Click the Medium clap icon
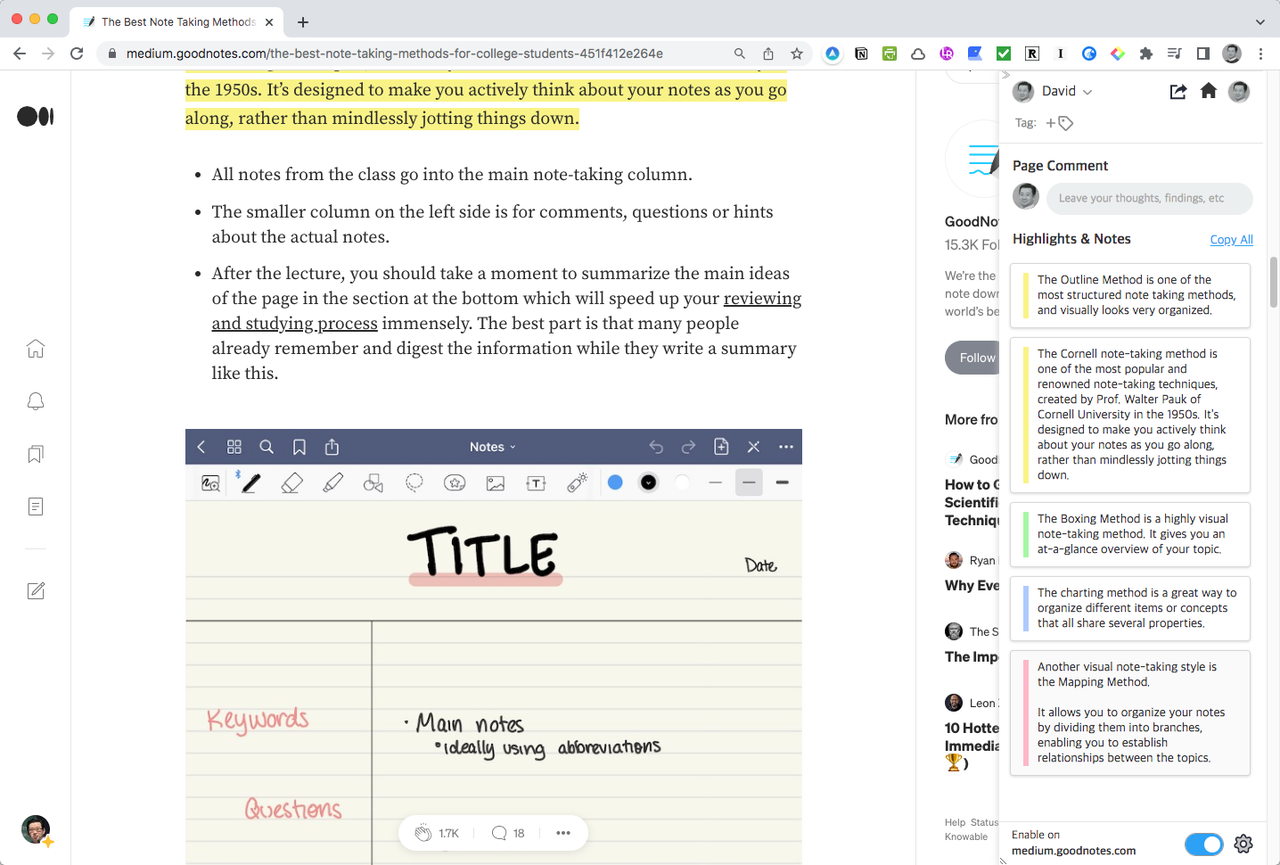Screen dimensions: 1280x865 423,833
